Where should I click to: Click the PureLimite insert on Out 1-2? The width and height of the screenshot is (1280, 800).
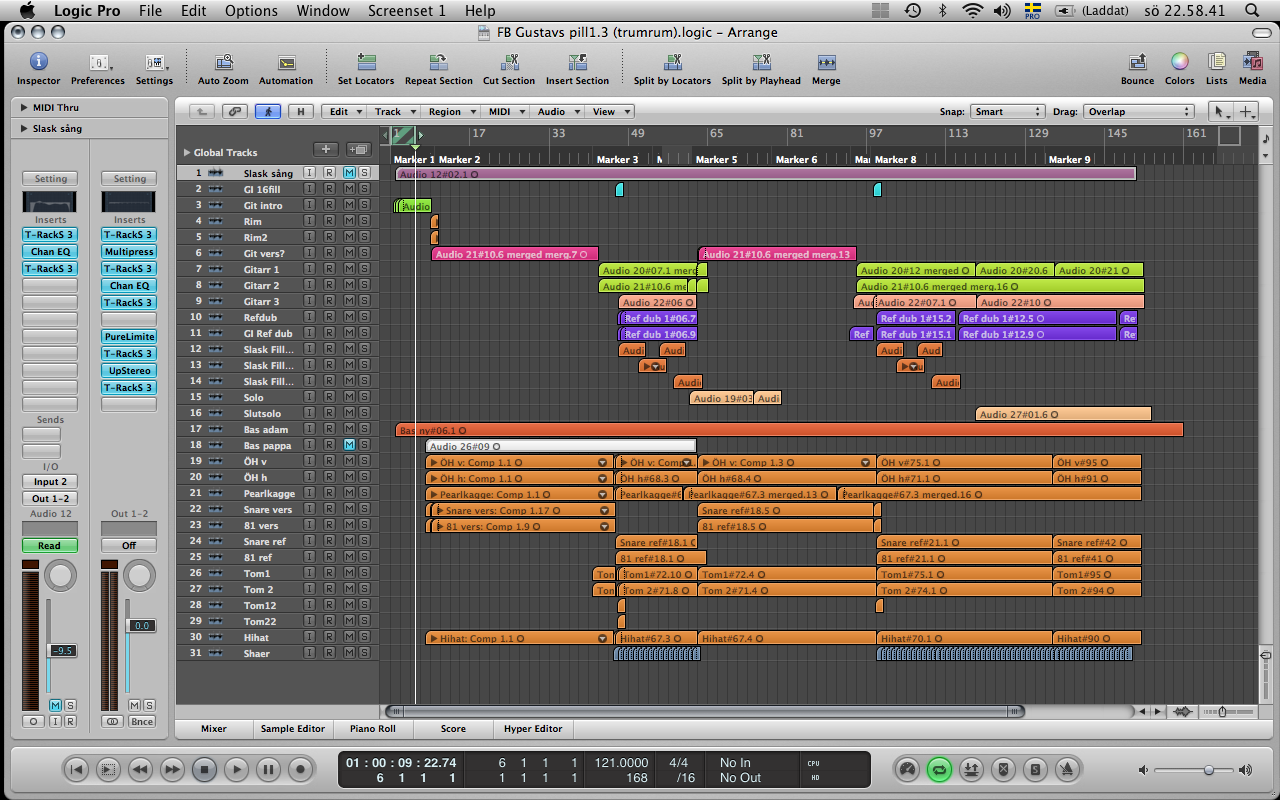tap(129, 337)
